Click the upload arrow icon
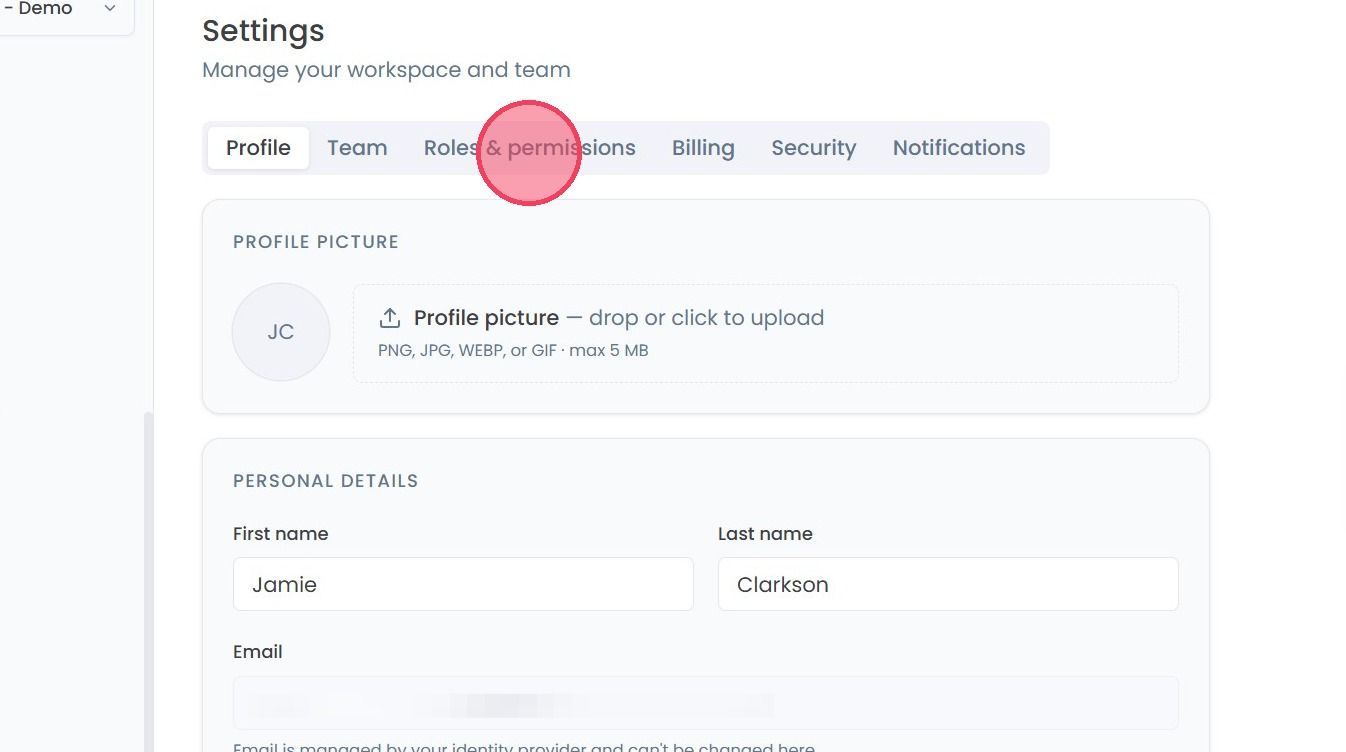The image size is (1346, 752). [389, 318]
